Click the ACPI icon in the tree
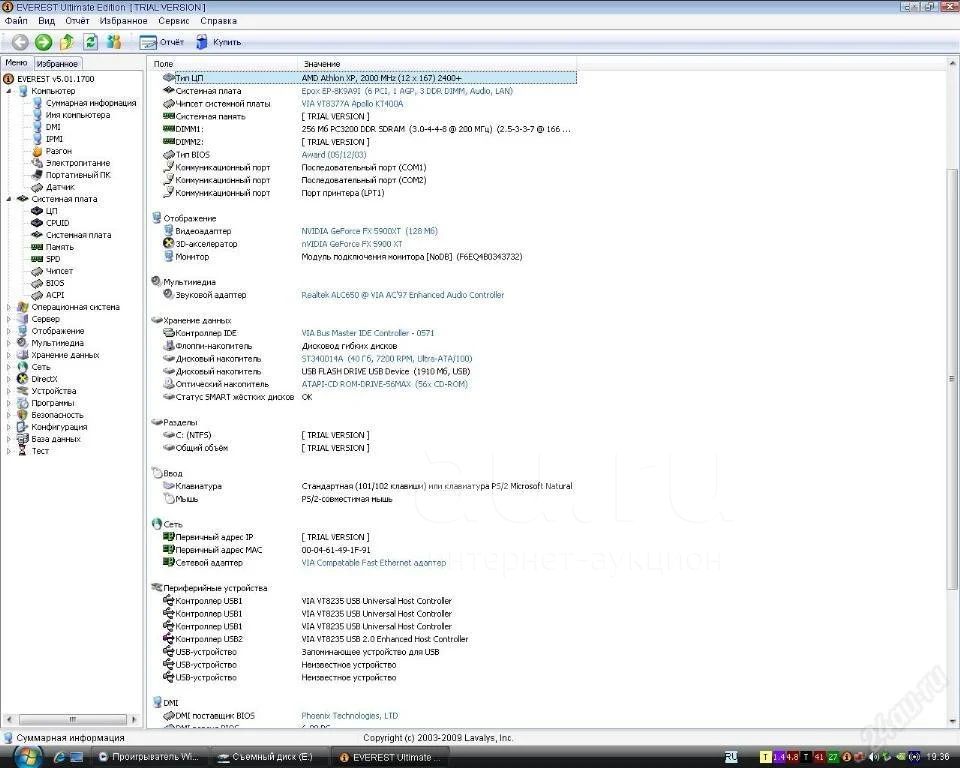The image size is (960, 768). [x=37, y=295]
